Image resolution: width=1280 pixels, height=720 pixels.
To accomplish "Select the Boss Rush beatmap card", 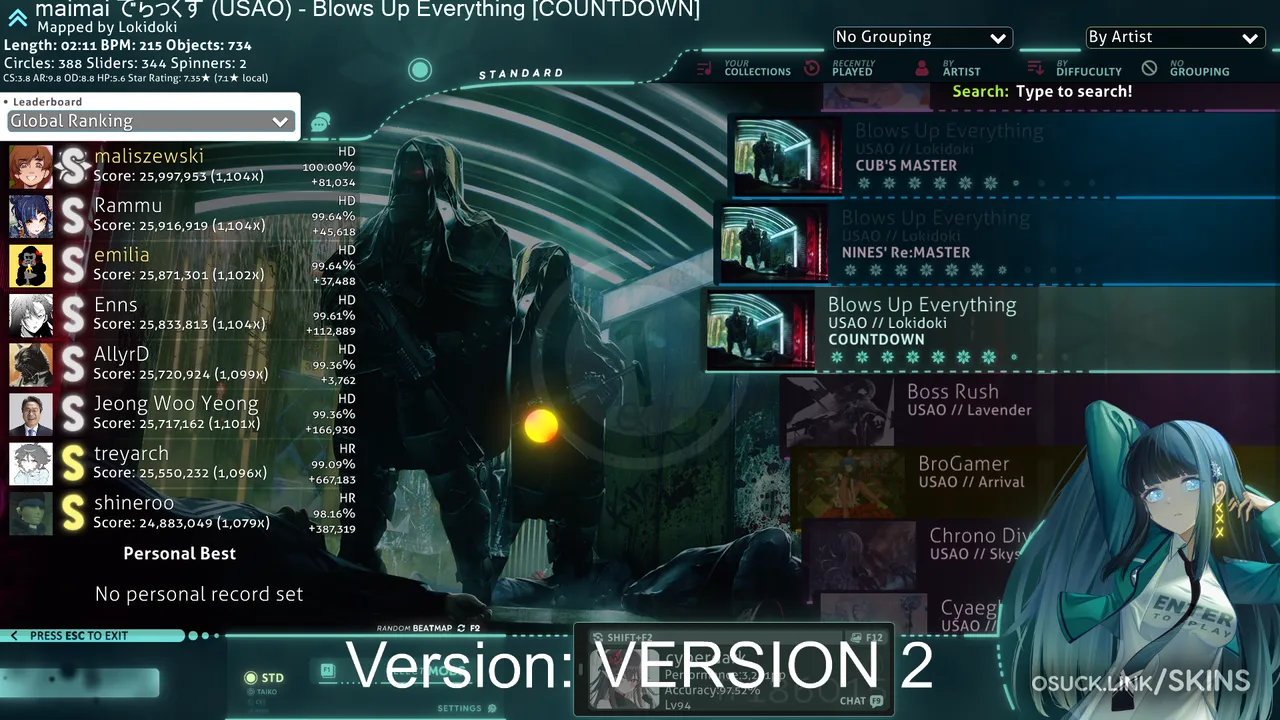I will click(933, 411).
